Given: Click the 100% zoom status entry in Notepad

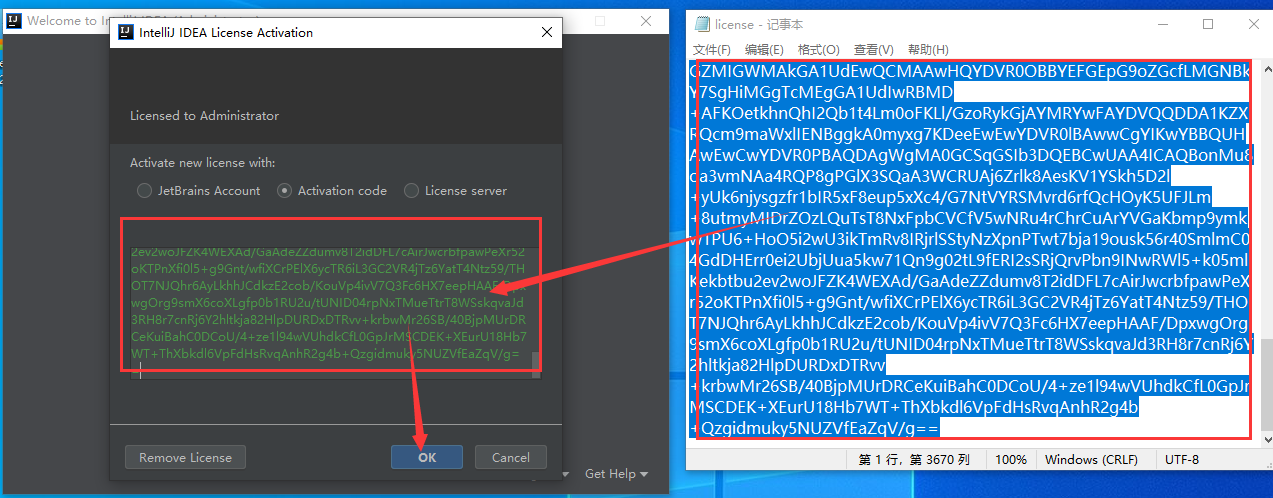Looking at the screenshot, I should pyautogui.click(x=1011, y=460).
